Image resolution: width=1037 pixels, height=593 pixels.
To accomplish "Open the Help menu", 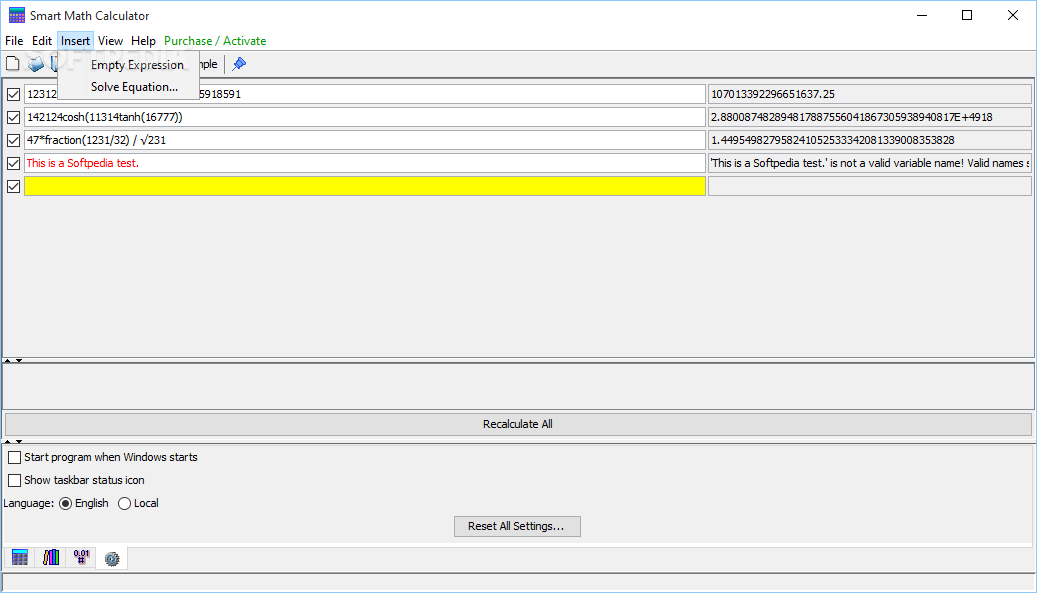I will click(143, 41).
